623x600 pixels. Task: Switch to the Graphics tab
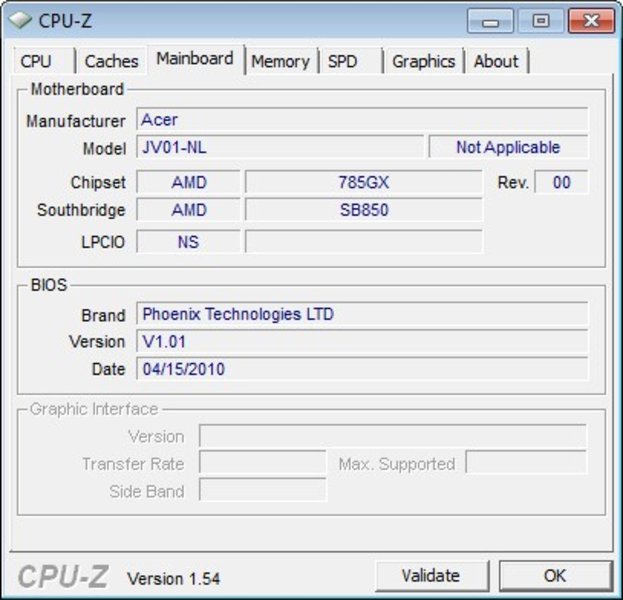click(x=424, y=61)
